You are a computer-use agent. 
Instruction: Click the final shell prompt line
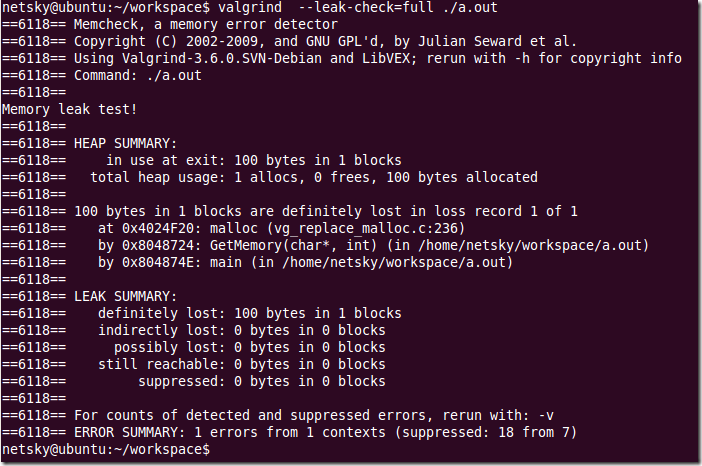point(106,449)
